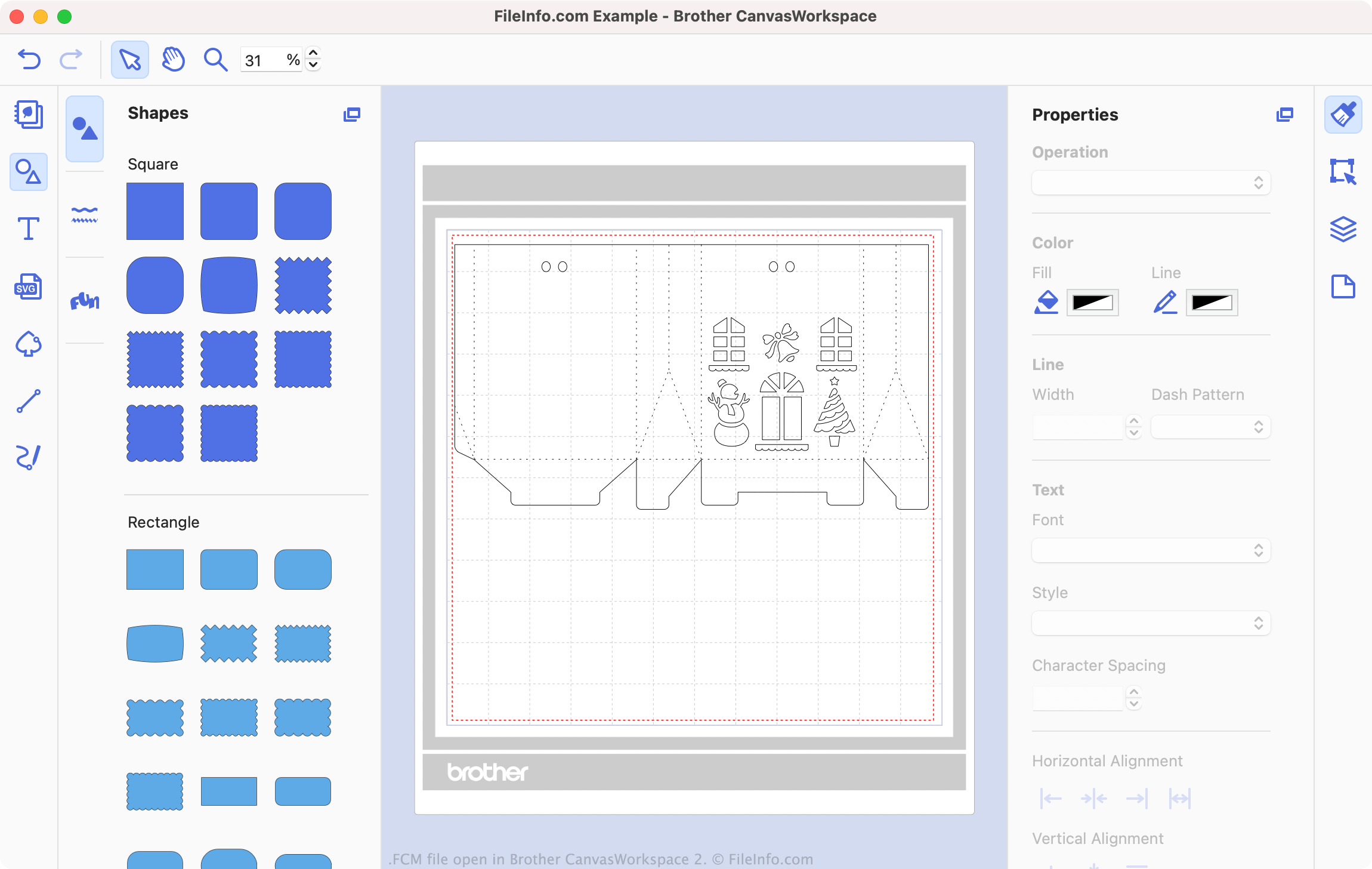The height and width of the screenshot is (869, 1372).
Task: Click the Fill color swatch
Action: point(1092,303)
